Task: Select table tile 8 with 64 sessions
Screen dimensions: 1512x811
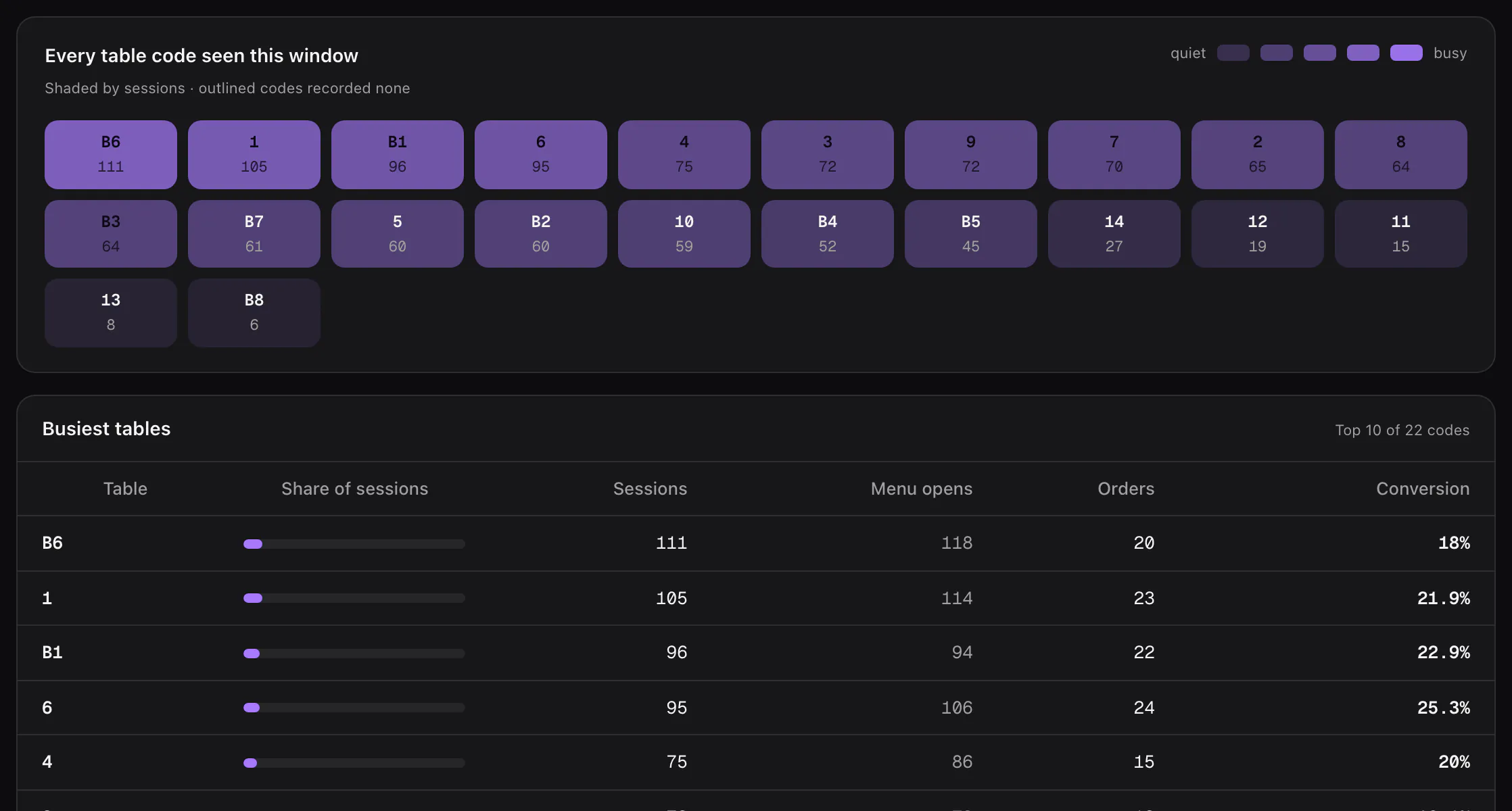Action: point(1401,155)
